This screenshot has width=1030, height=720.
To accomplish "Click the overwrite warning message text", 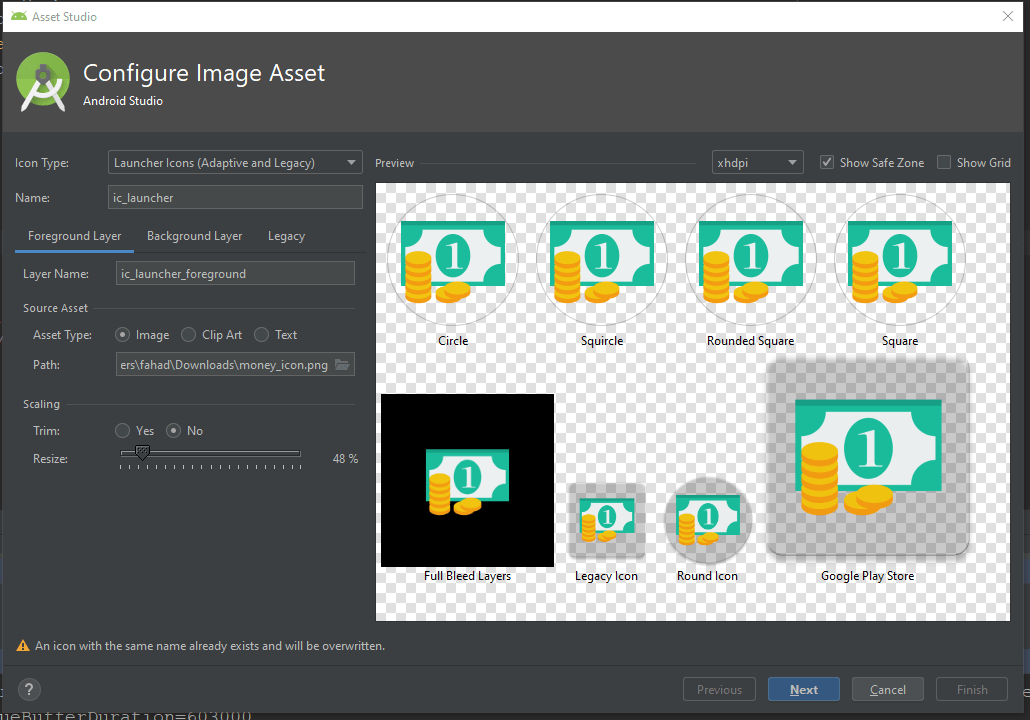I will [210, 646].
